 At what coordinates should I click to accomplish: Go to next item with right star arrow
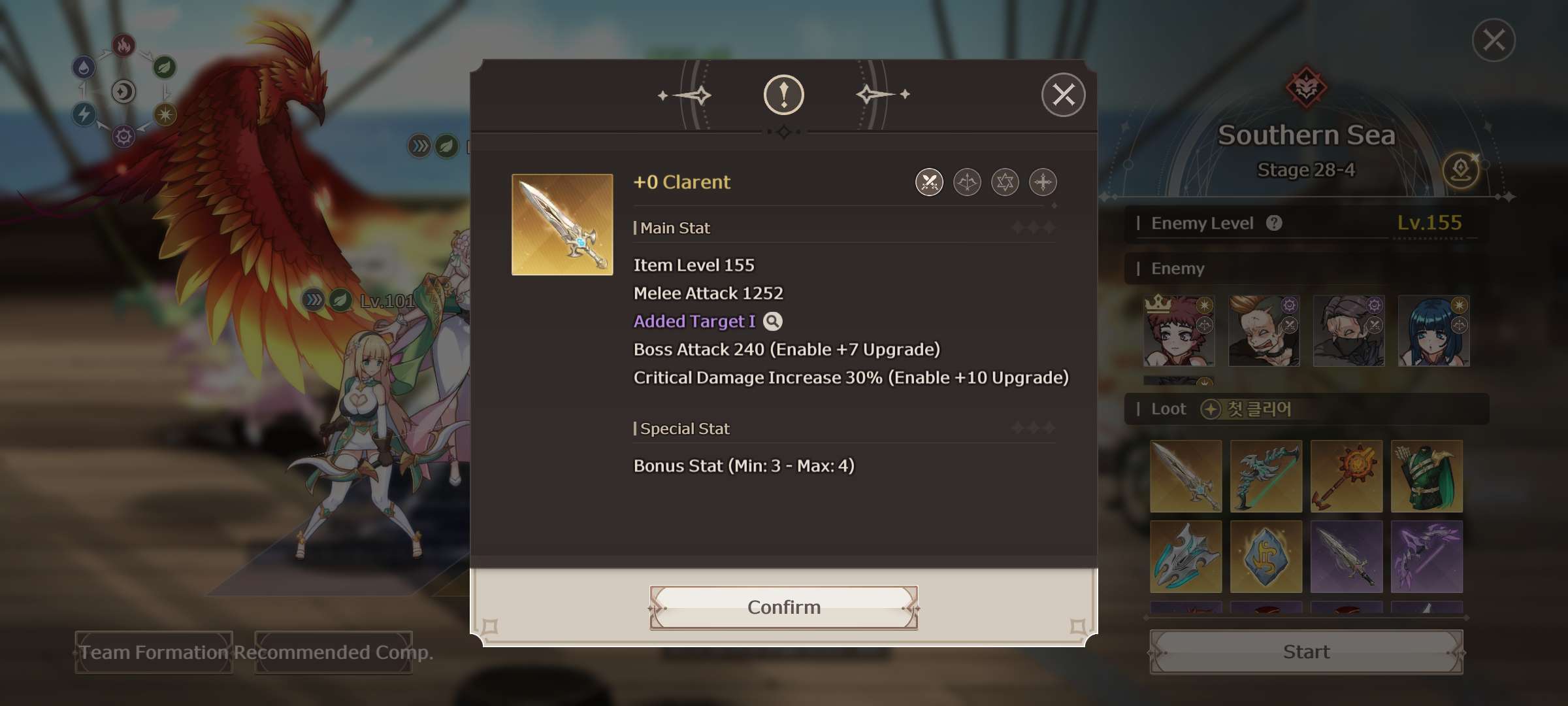(883, 95)
